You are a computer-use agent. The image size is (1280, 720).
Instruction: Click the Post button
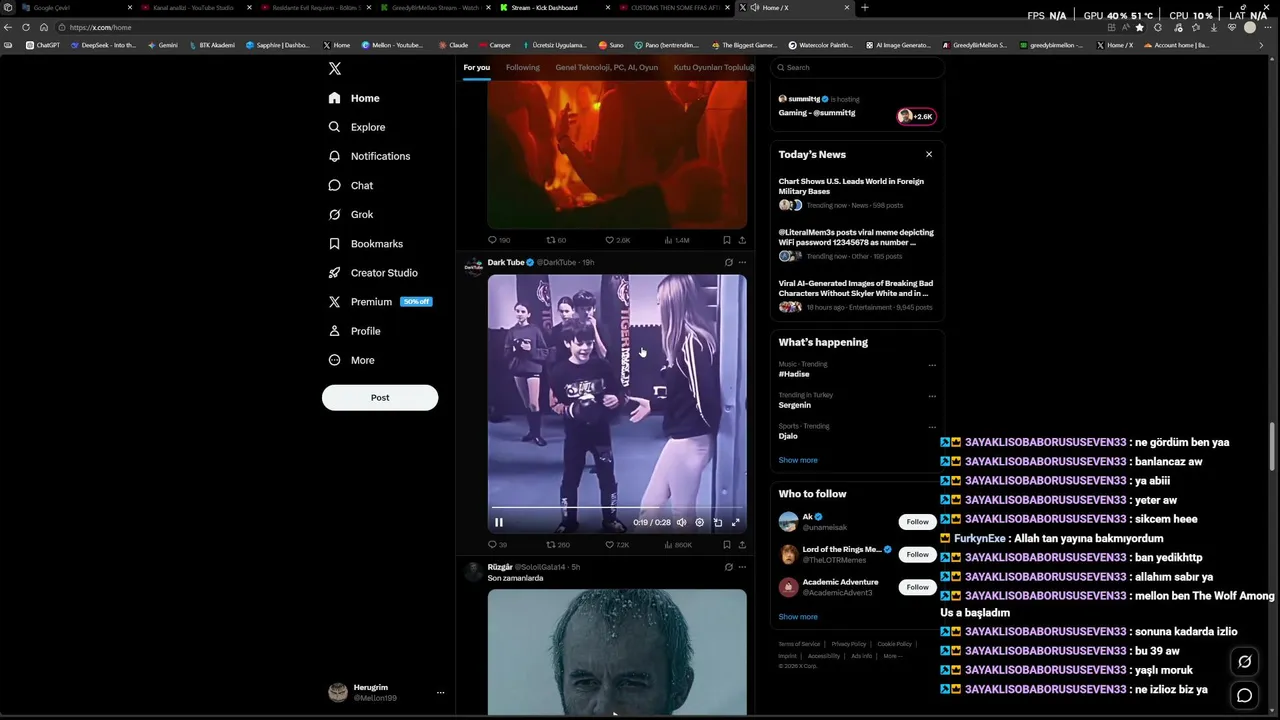[x=380, y=397]
